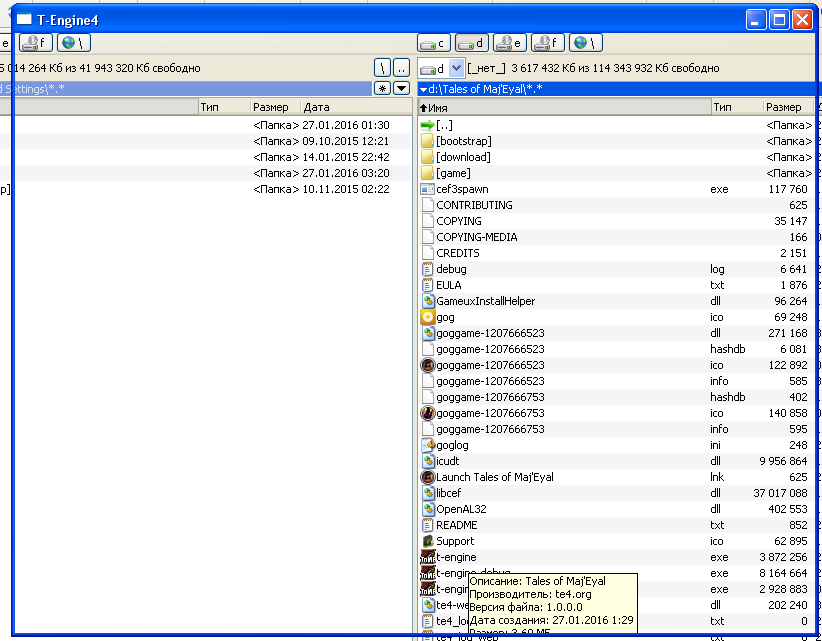Open the right panel drive dropdown
The image size is (822, 641).
(457, 68)
